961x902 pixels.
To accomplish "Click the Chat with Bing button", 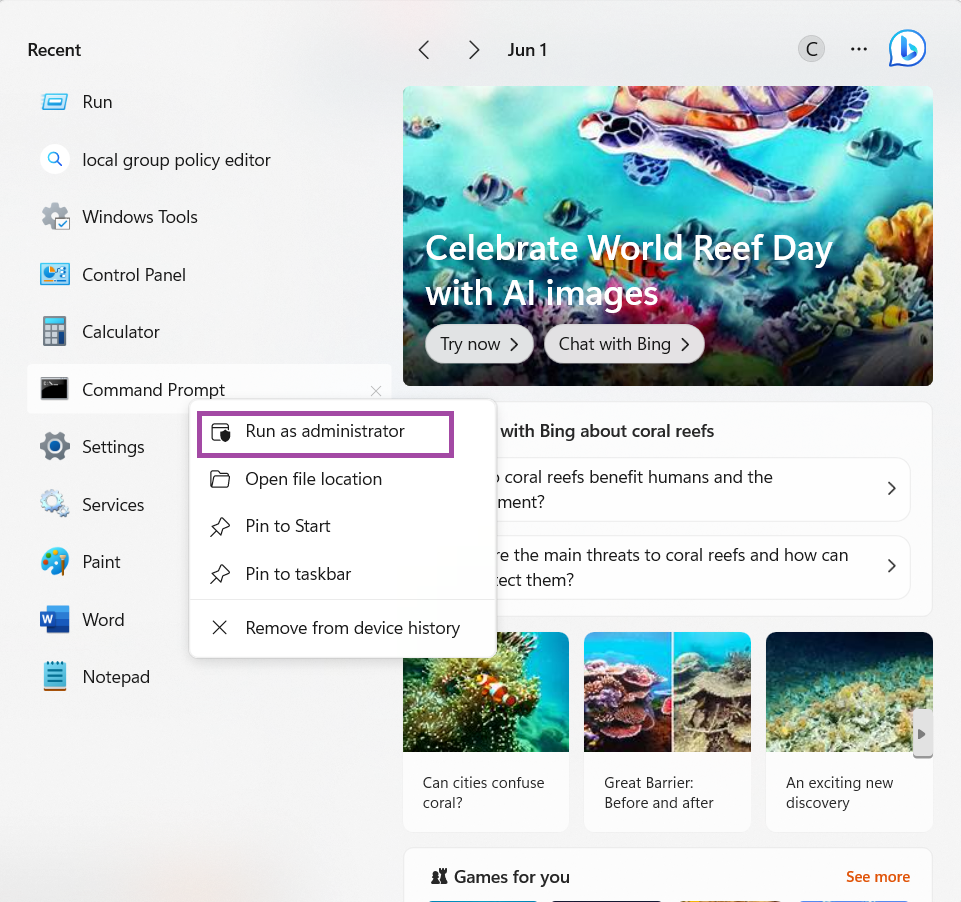I will point(624,344).
